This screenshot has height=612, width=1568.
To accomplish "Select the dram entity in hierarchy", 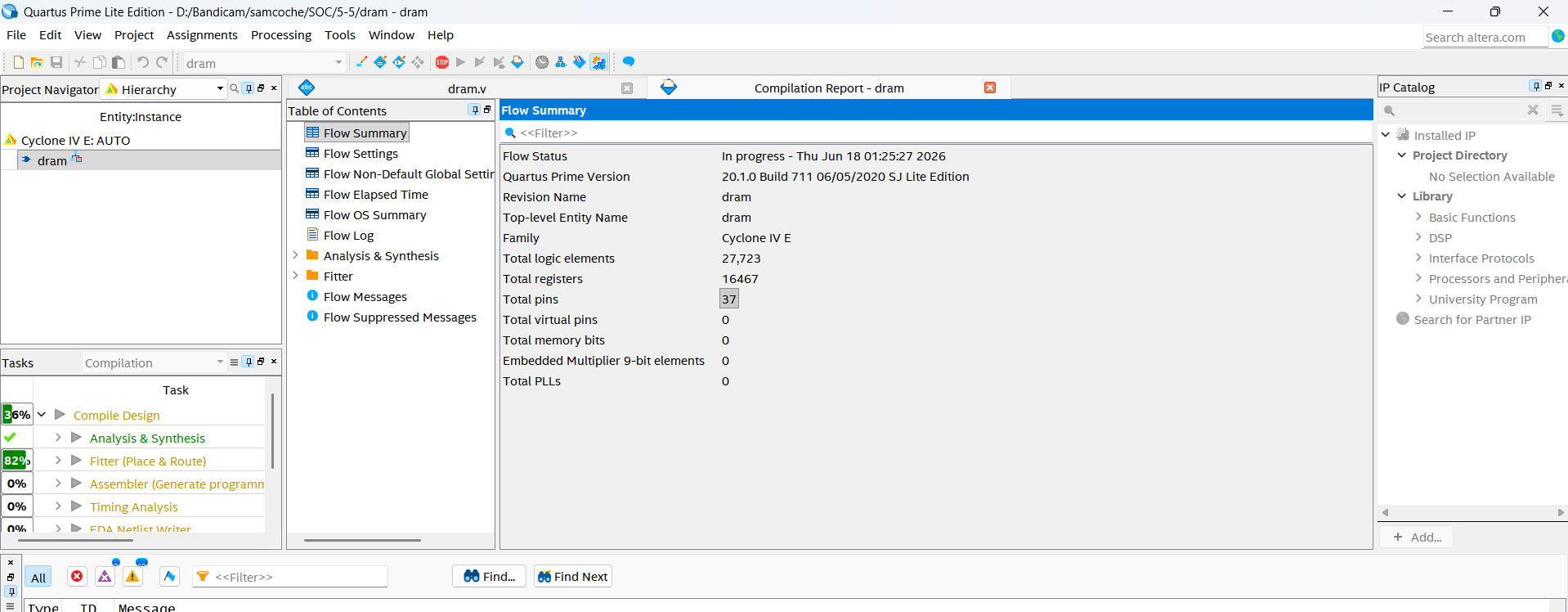I will tap(52, 160).
